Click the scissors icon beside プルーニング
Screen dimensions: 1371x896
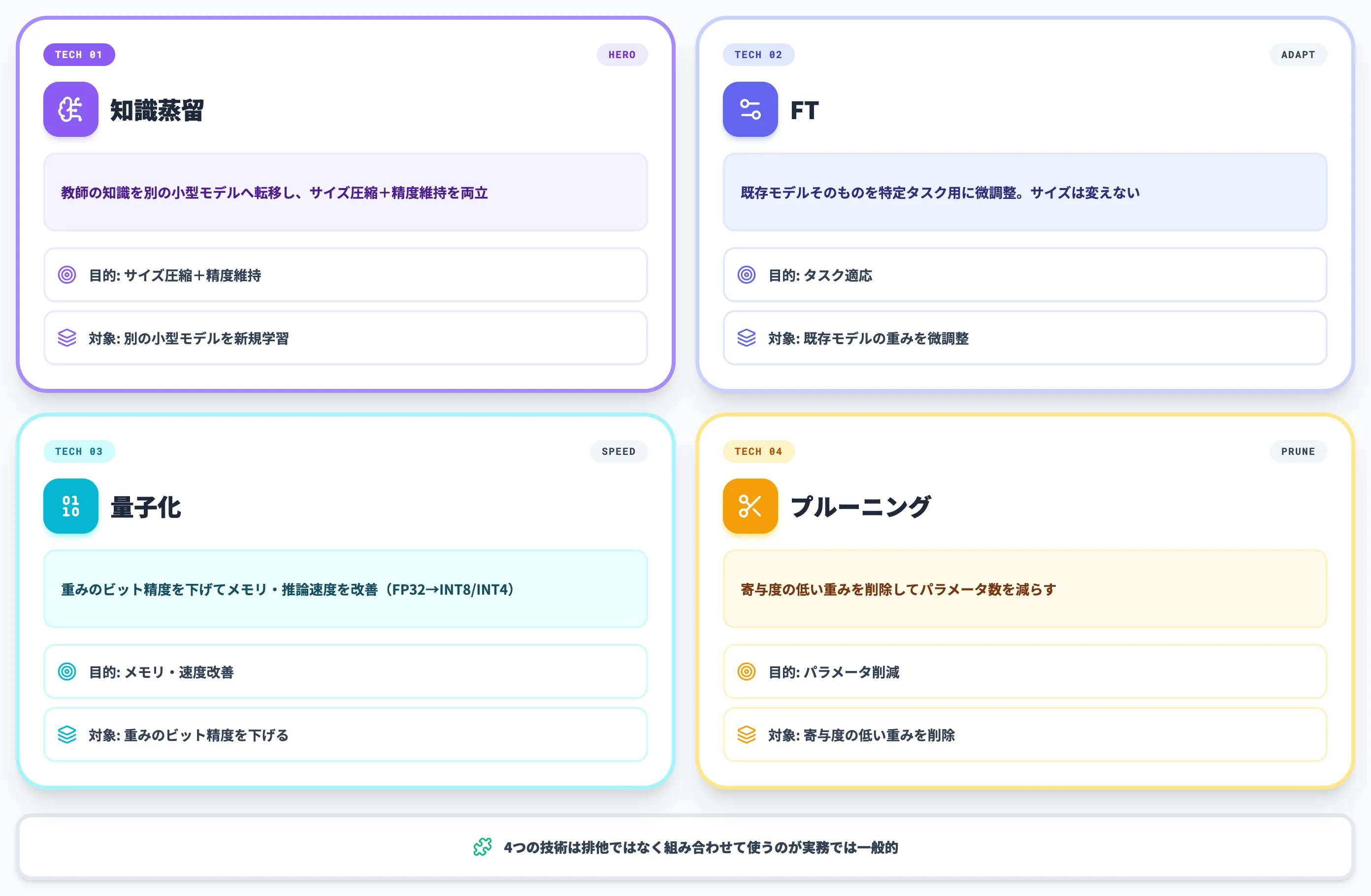coord(750,506)
